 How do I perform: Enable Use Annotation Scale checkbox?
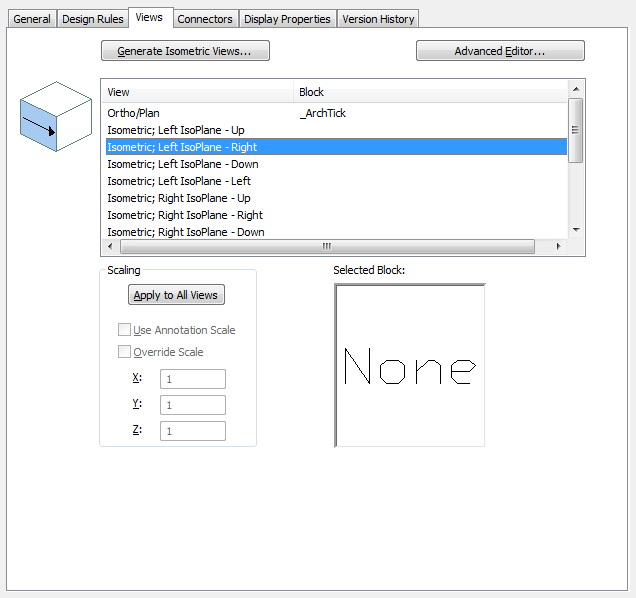coord(124,330)
